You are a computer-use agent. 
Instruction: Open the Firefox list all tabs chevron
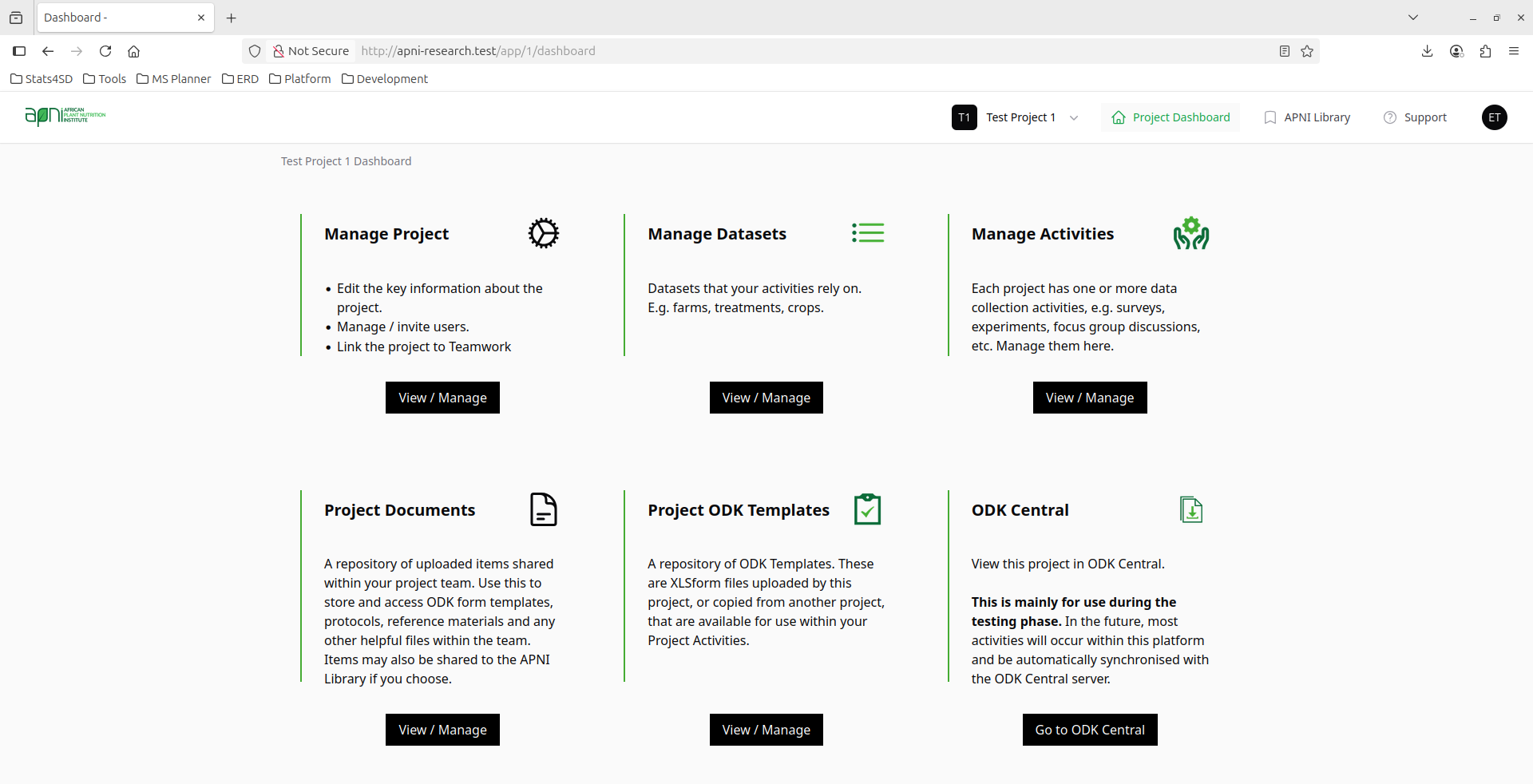[1412, 18]
